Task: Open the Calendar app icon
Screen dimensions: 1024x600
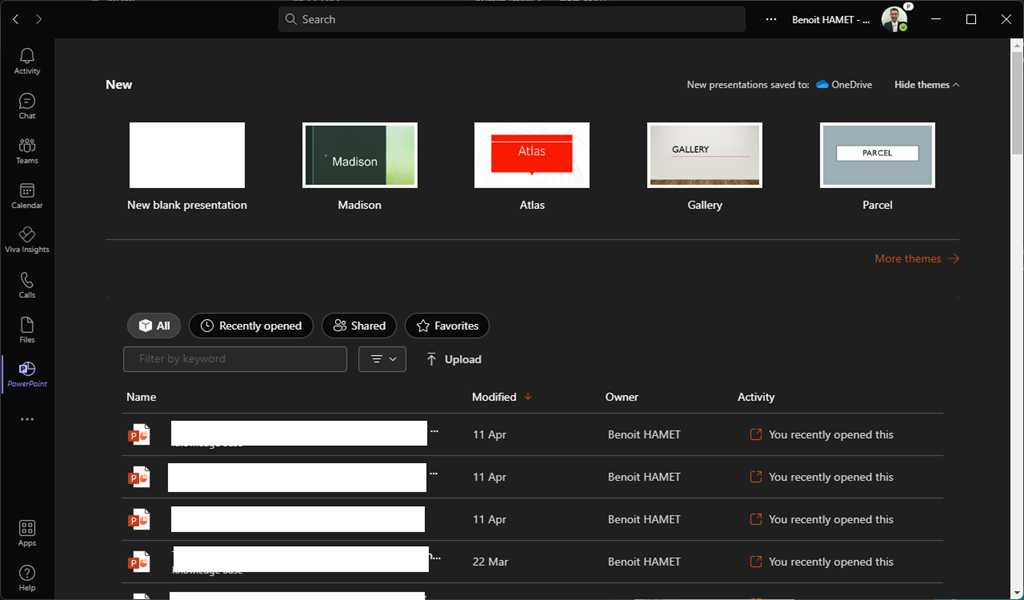Action: [27, 195]
